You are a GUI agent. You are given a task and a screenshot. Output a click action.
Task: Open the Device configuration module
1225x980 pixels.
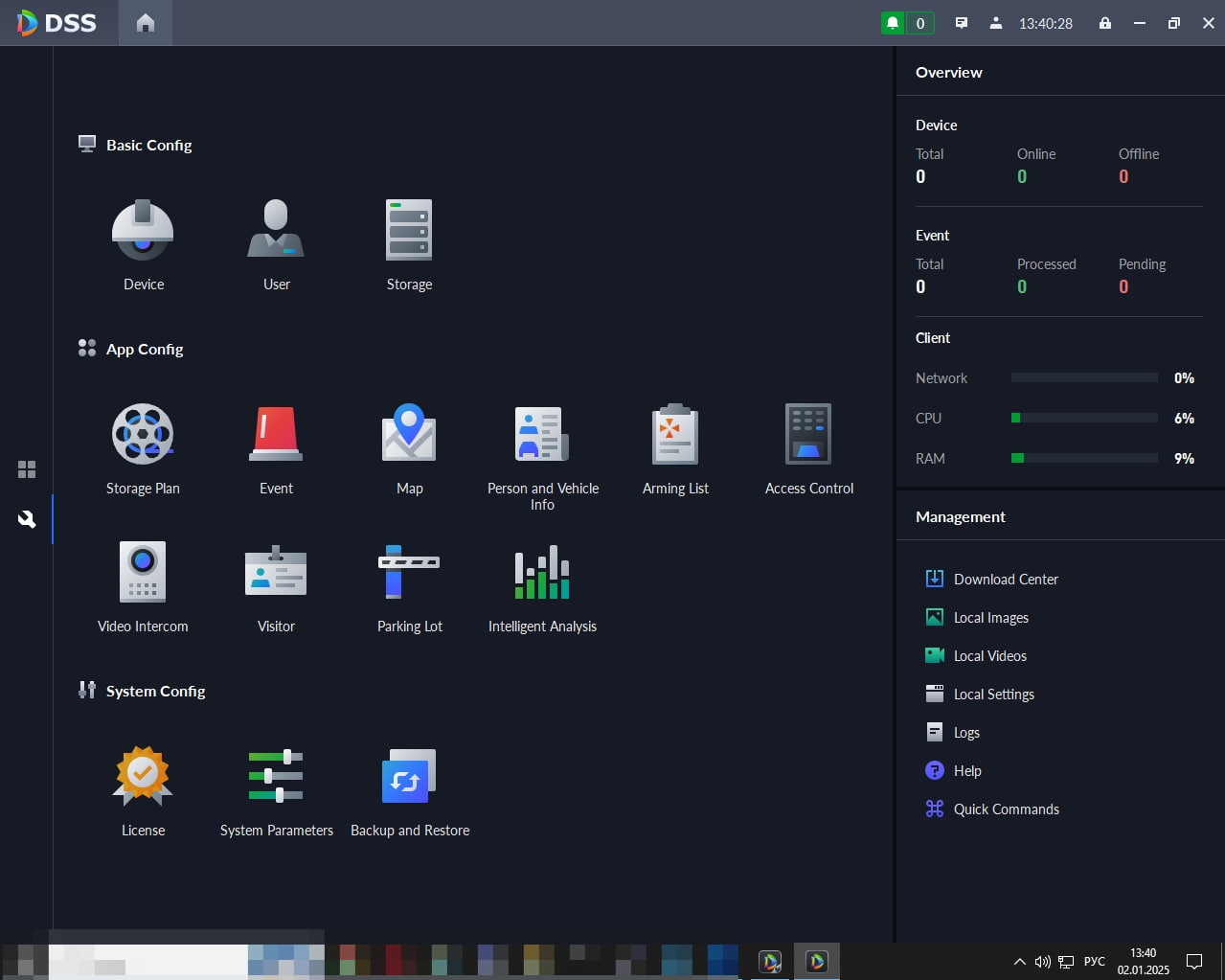pos(143,230)
